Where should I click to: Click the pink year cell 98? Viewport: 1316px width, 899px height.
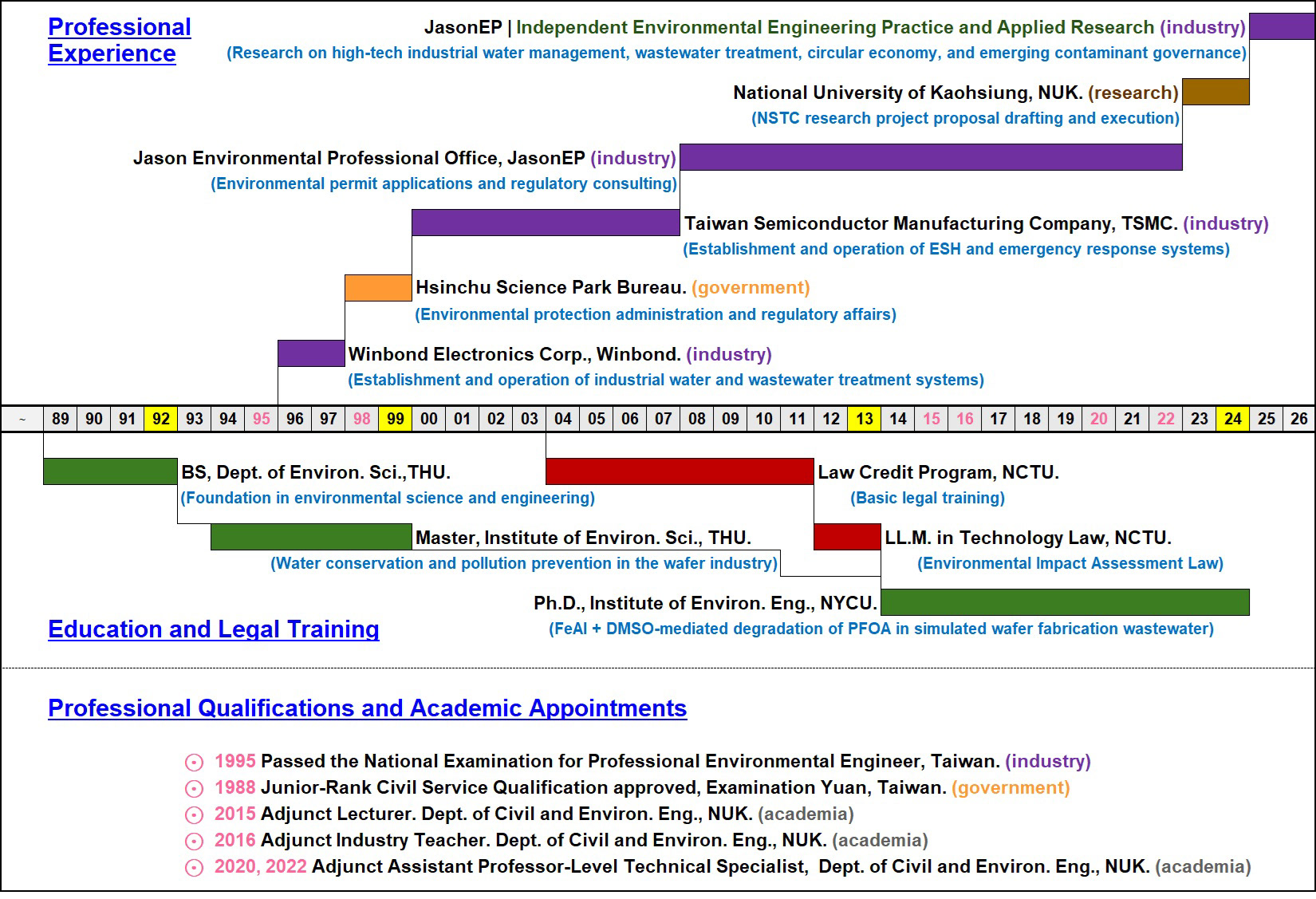click(362, 419)
